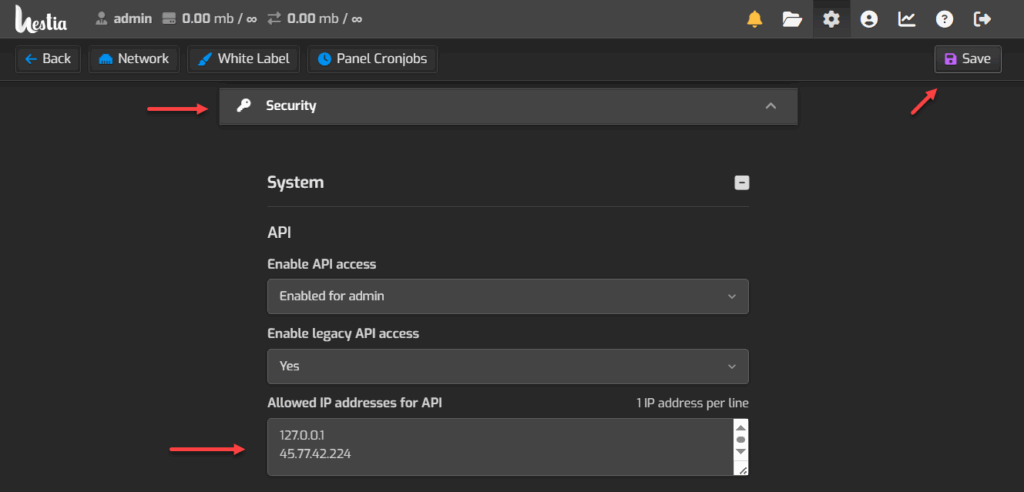Click the Hestia logo
Screen dimensions: 1024x492
42,20
